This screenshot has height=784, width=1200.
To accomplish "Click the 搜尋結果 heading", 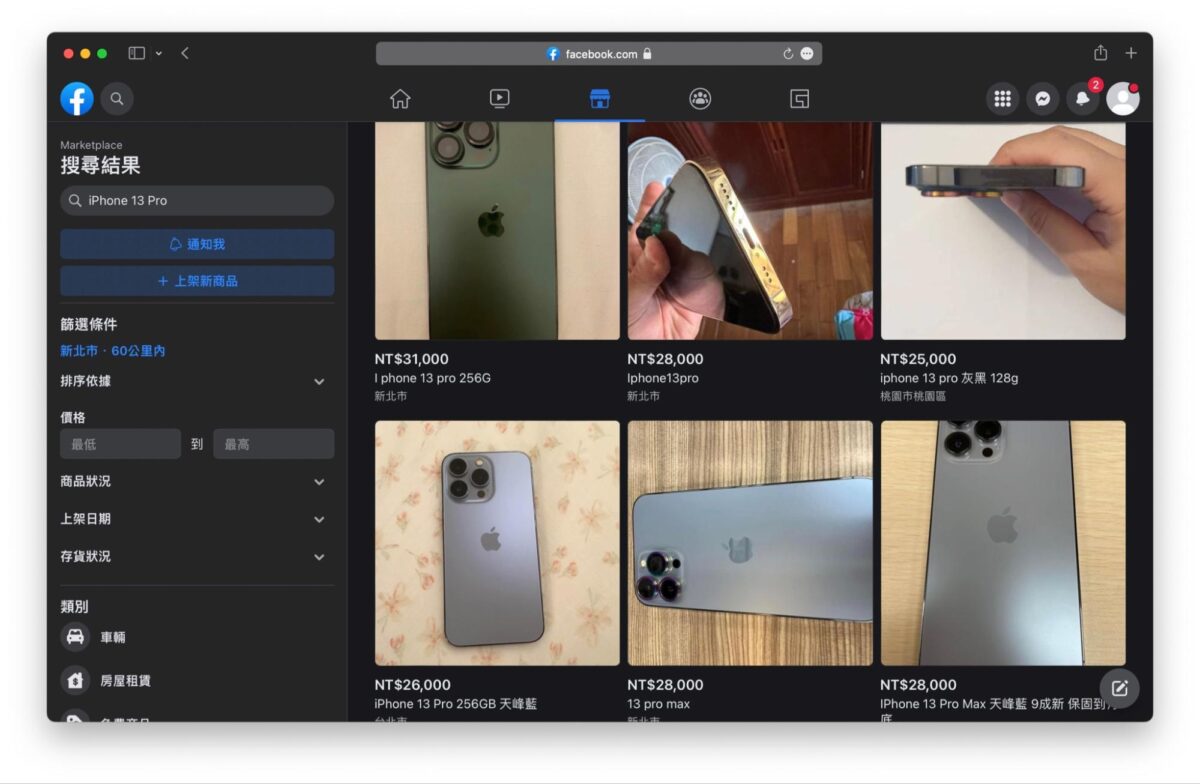I will tap(100, 166).
